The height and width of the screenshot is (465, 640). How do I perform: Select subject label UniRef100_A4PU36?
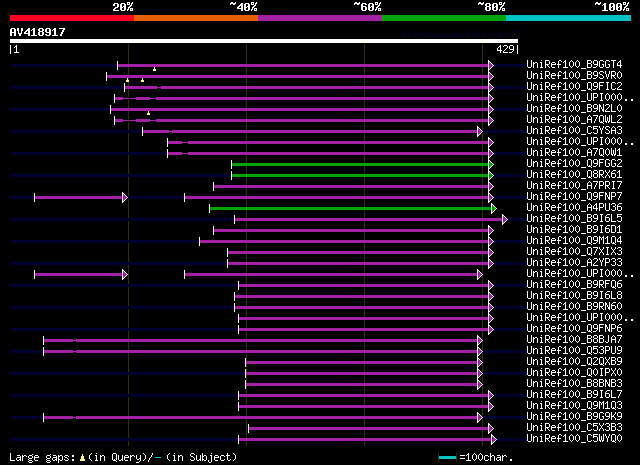tap(574, 208)
